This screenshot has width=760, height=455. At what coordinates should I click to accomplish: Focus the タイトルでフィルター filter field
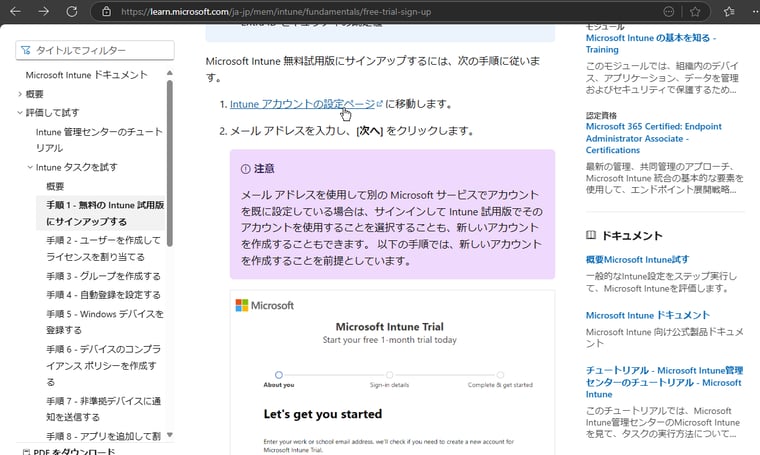click(x=95, y=50)
